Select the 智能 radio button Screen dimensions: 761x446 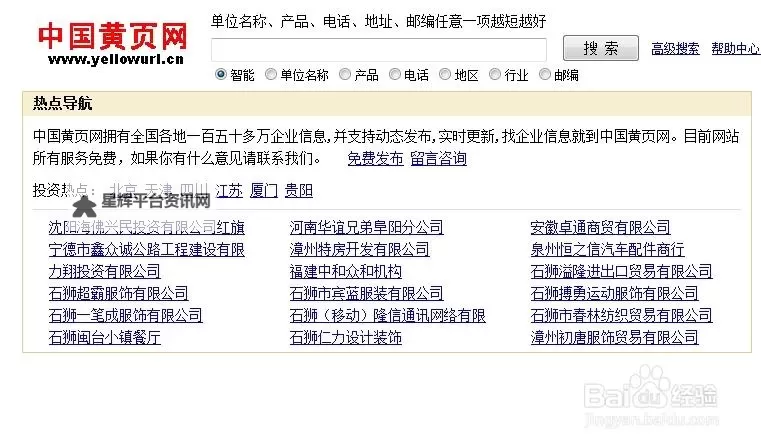(221, 74)
